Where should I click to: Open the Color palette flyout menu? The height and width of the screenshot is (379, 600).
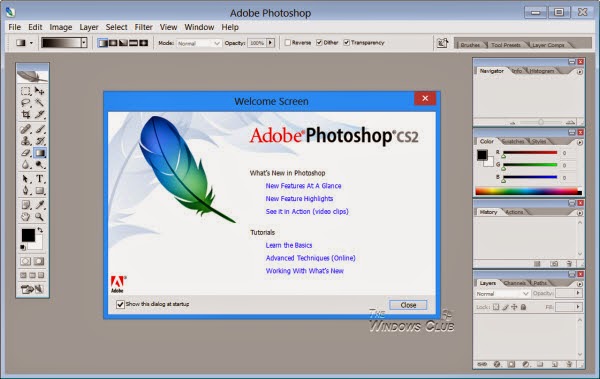[x=580, y=142]
